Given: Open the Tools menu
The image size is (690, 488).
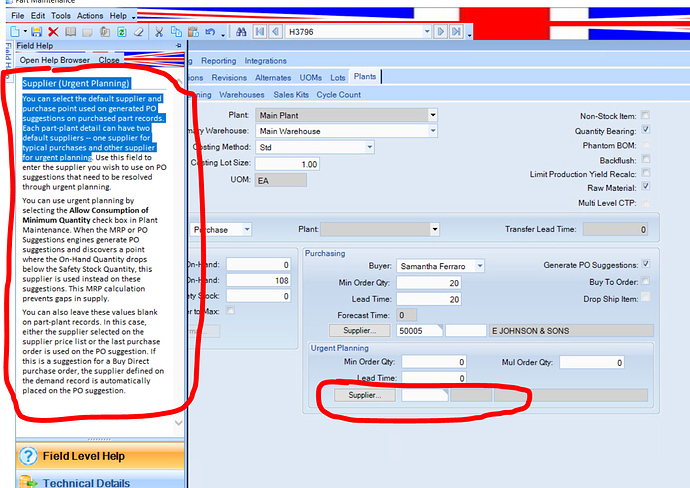Looking at the screenshot, I should click(60, 16).
